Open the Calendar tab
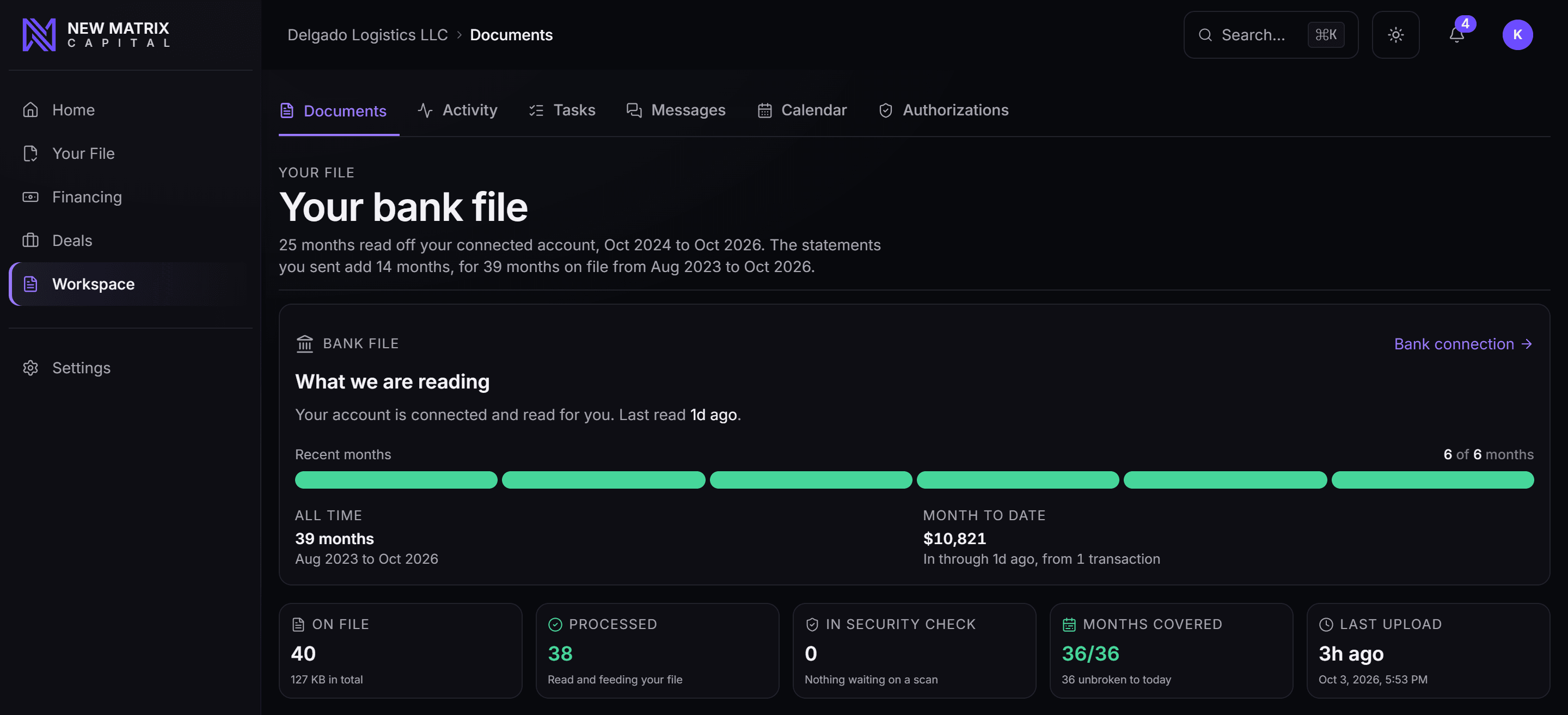 click(x=801, y=110)
